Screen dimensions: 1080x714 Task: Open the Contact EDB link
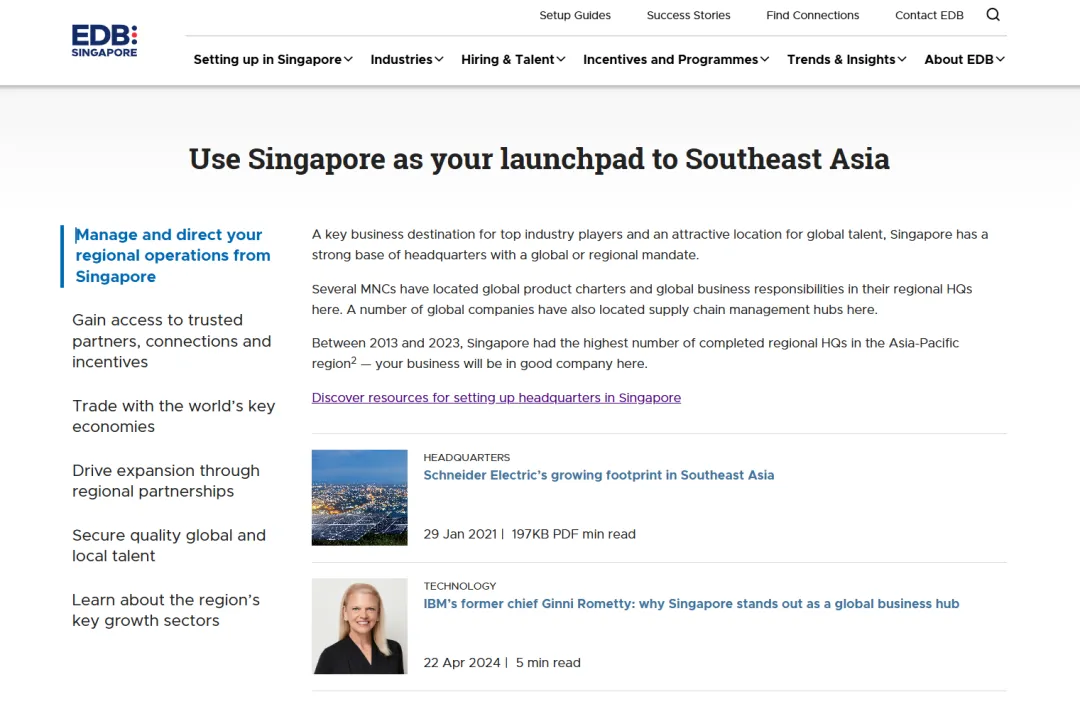click(x=929, y=15)
